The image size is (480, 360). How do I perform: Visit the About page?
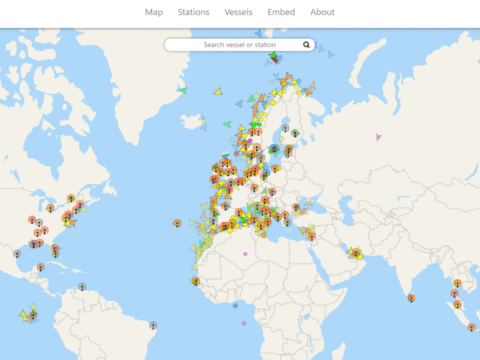click(x=322, y=12)
